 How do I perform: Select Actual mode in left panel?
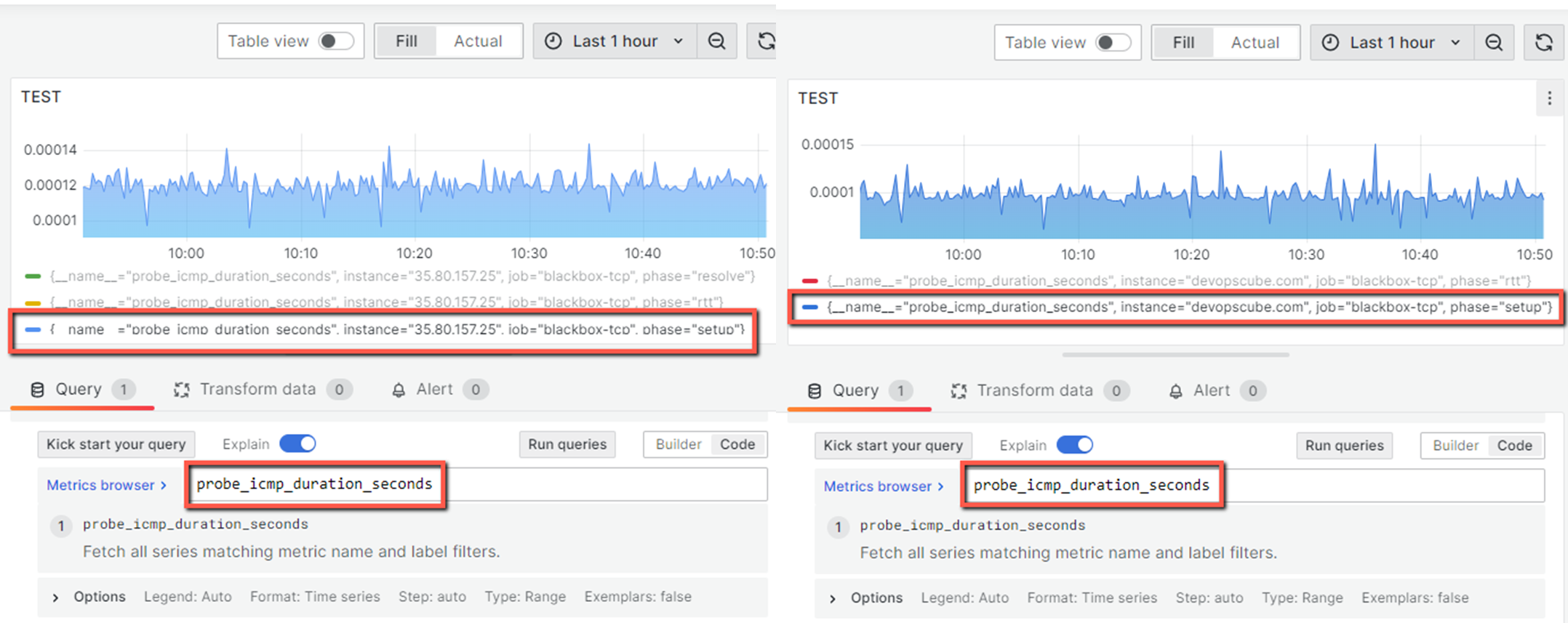pyautogui.click(x=478, y=41)
